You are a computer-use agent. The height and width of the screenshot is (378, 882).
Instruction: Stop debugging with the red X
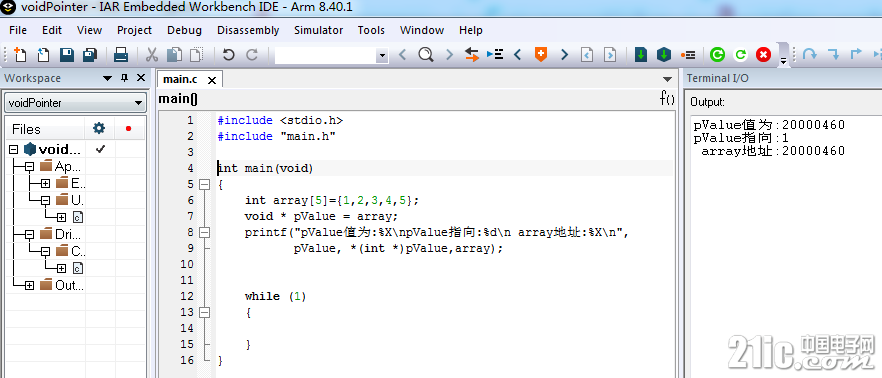click(763, 55)
